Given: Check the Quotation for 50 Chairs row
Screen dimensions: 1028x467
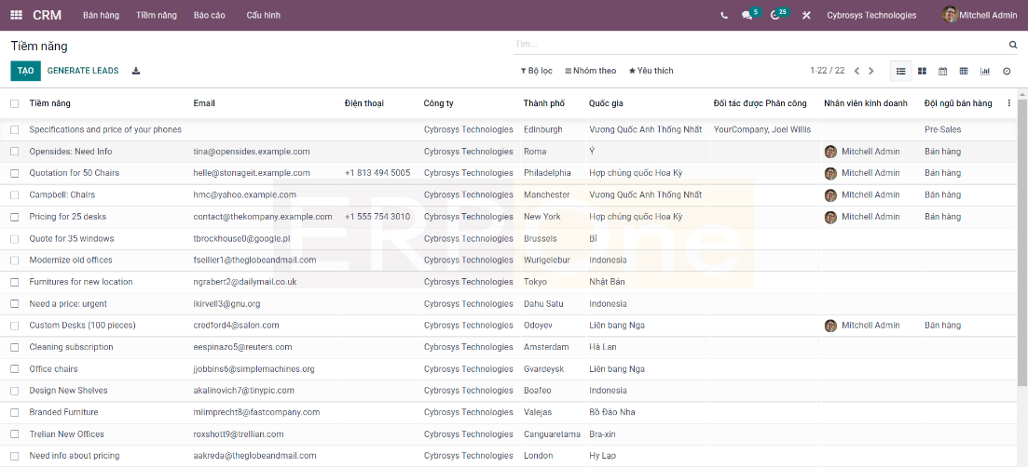Looking at the screenshot, I should click(14, 173).
